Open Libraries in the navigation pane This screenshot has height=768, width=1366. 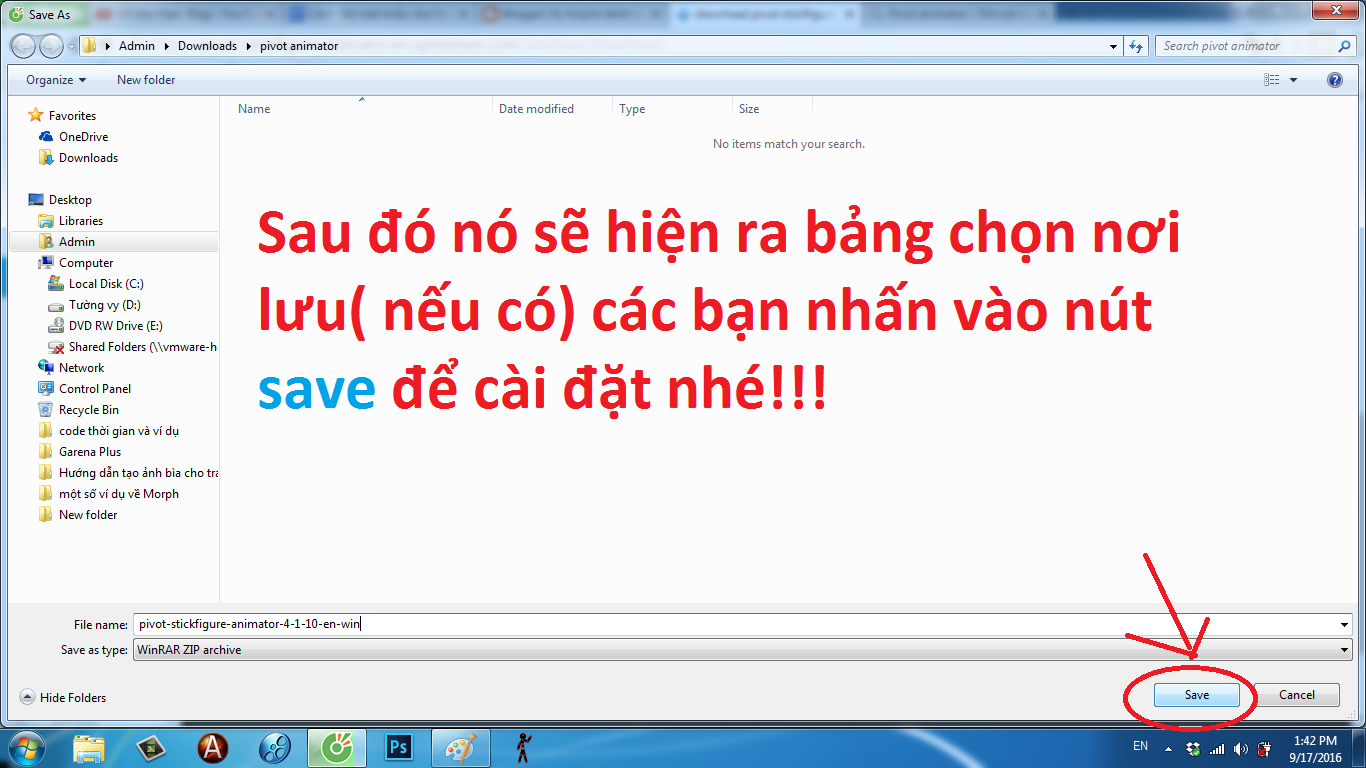80,221
